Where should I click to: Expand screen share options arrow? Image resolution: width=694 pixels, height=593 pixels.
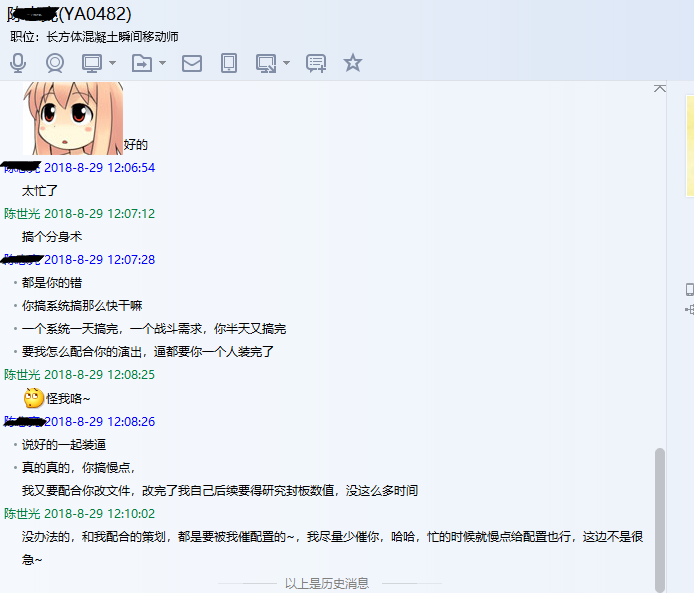(x=286, y=63)
